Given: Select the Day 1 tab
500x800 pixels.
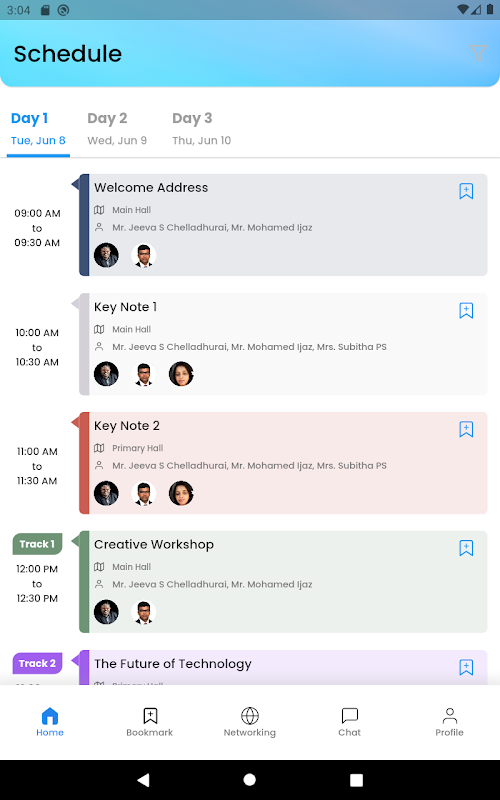Looking at the screenshot, I should click(x=38, y=129).
